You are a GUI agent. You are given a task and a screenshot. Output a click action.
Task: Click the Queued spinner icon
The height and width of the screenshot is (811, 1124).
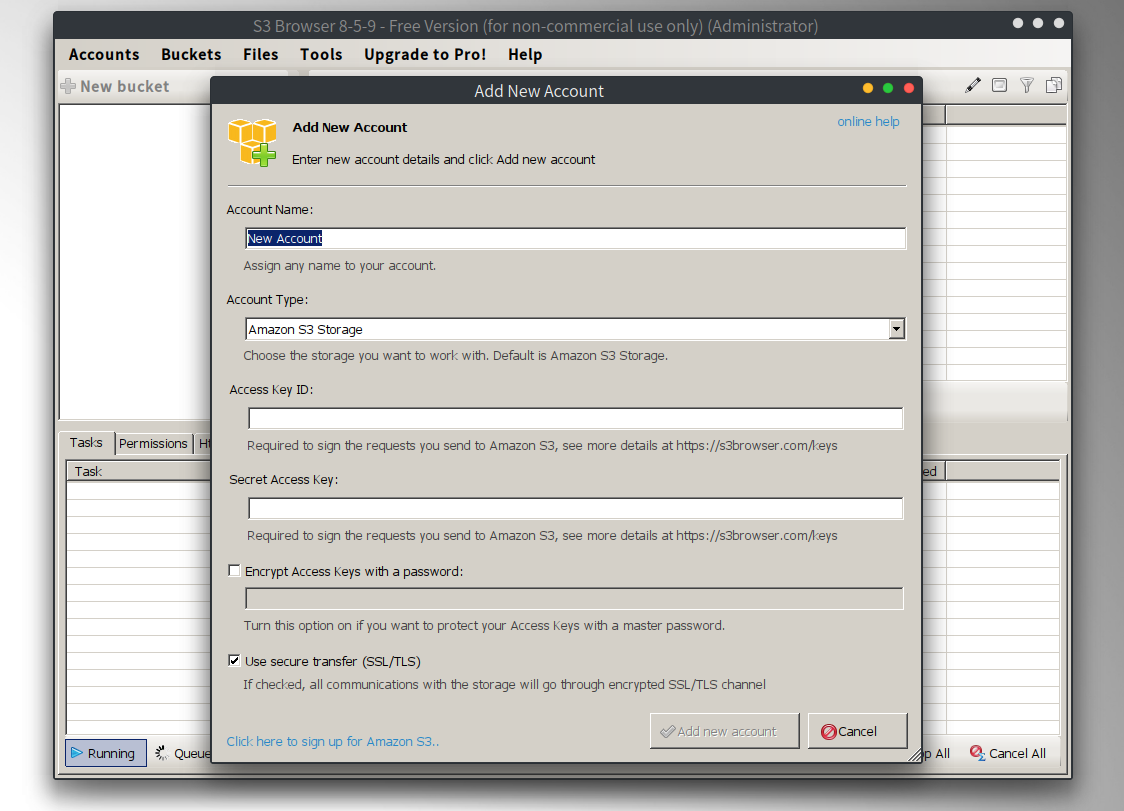coord(162,753)
